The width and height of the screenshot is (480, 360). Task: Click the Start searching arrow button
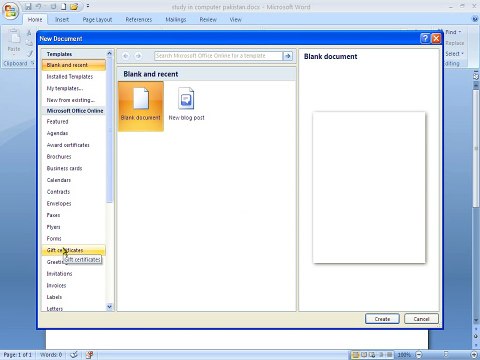click(288, 56)
